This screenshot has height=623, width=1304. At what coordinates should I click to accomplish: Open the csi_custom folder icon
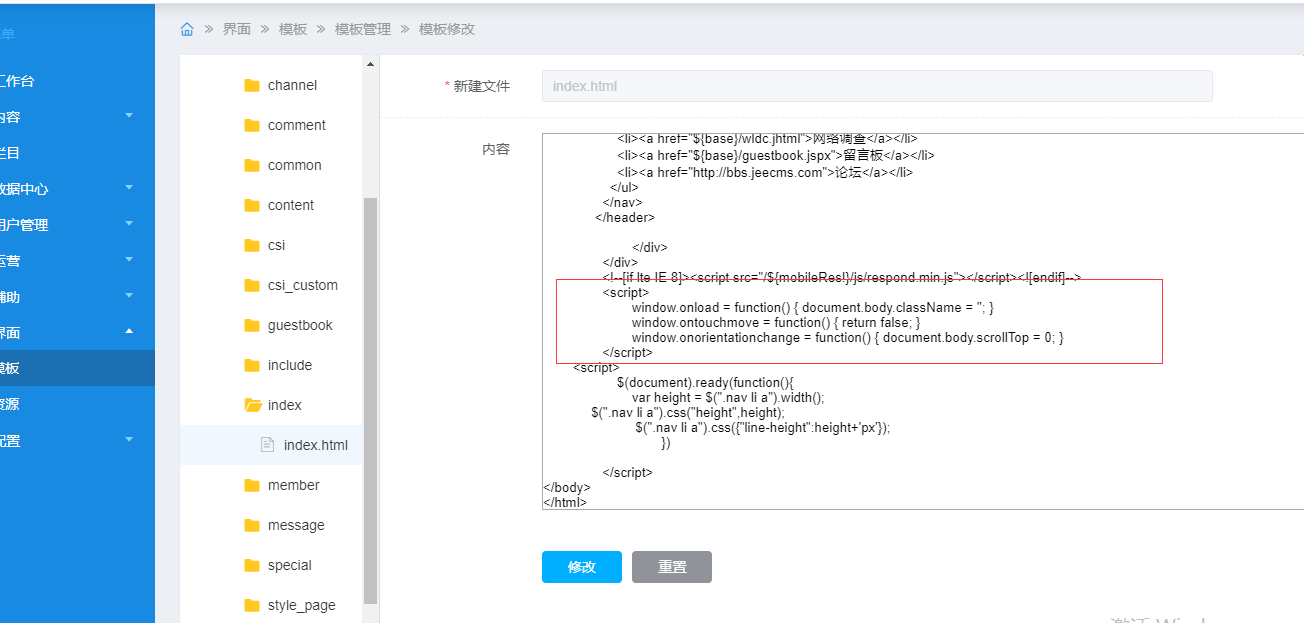252,285
